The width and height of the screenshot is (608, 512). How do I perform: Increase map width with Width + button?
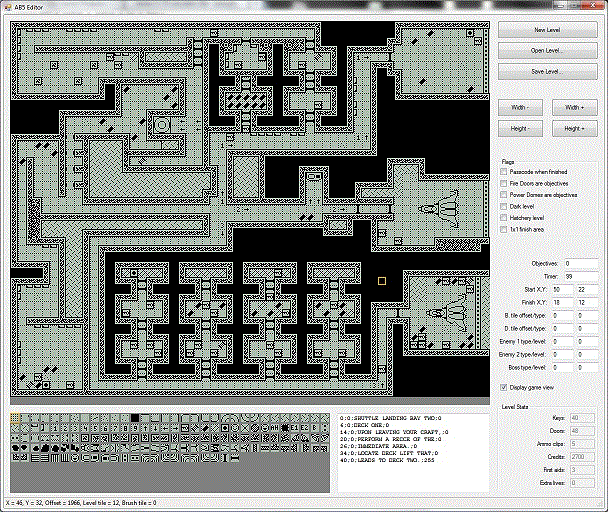(575, 107)
